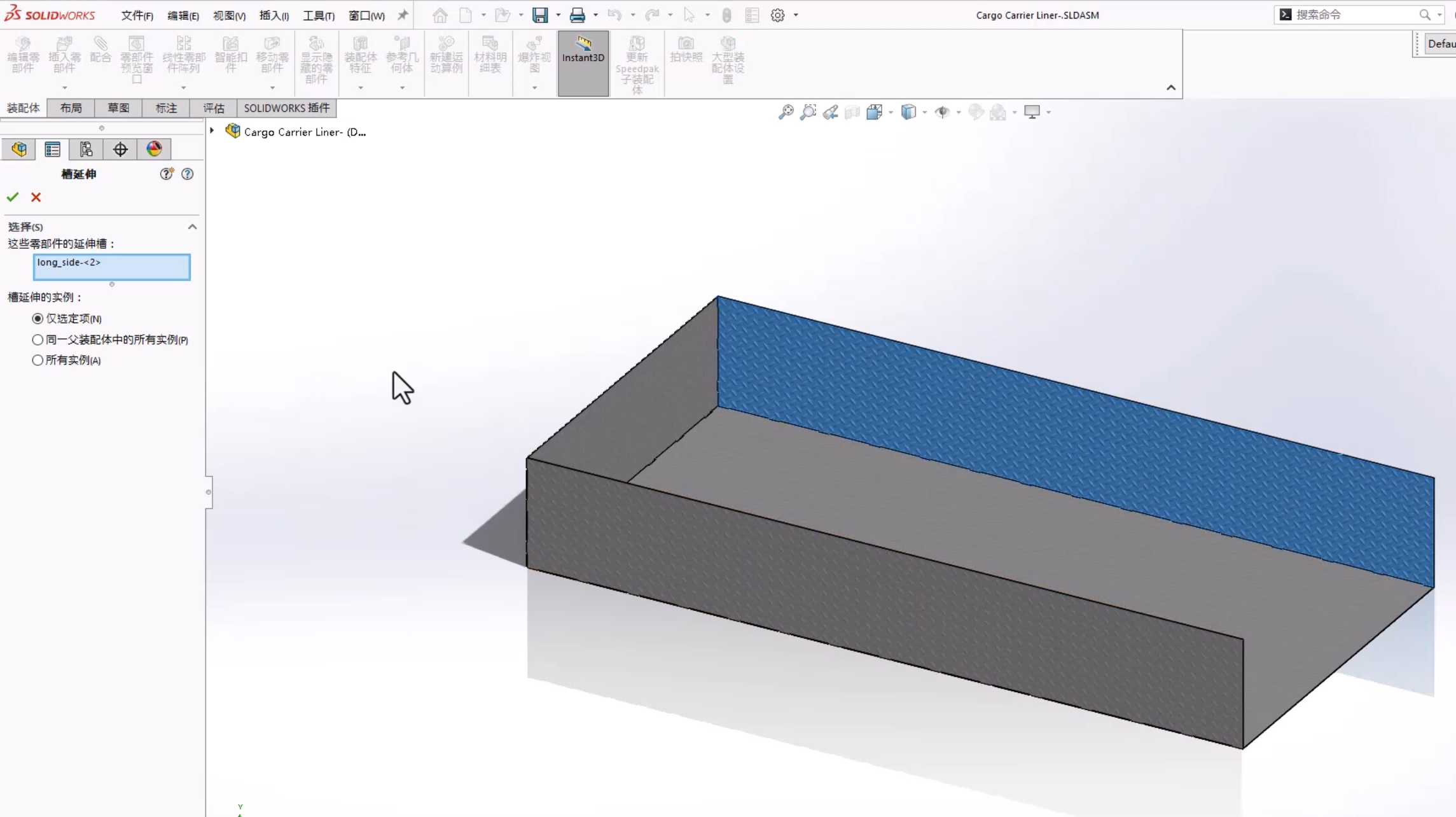This screenshot has height=817, width=1456.
Task: Switch to the 布局 tab
Action: (x=71, y=108)
